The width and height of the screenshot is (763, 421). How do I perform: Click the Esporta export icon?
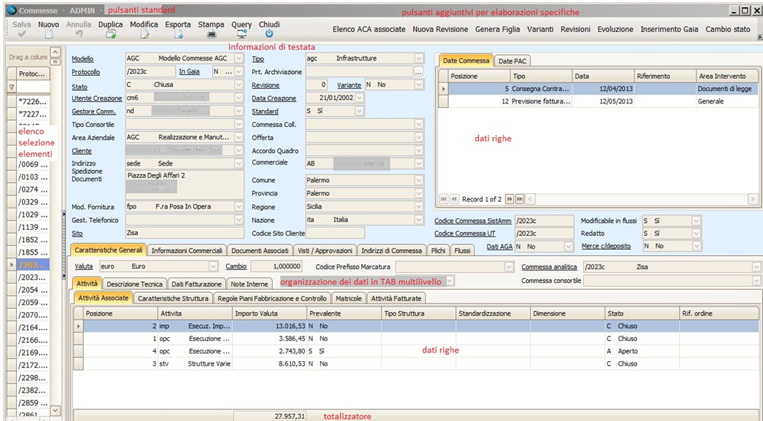(177, 34)
